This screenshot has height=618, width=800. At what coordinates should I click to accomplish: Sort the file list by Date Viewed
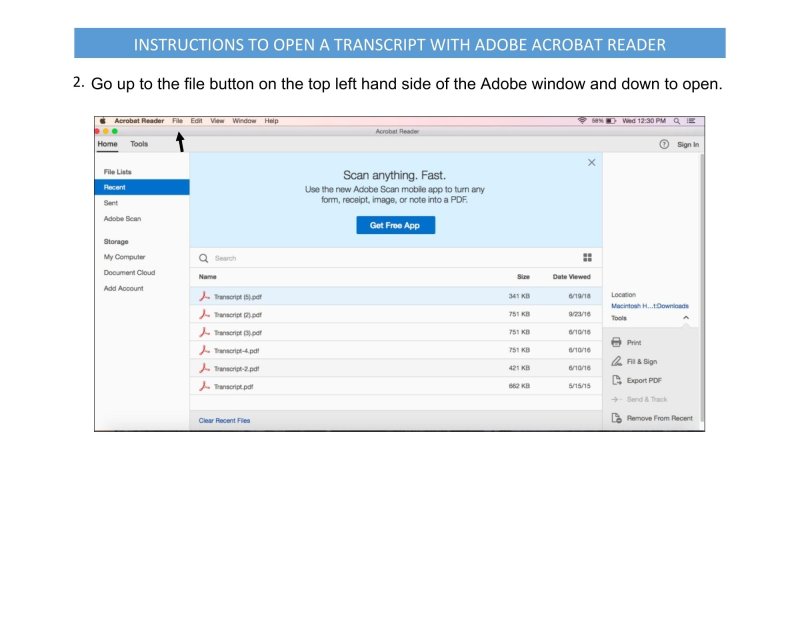571,276
